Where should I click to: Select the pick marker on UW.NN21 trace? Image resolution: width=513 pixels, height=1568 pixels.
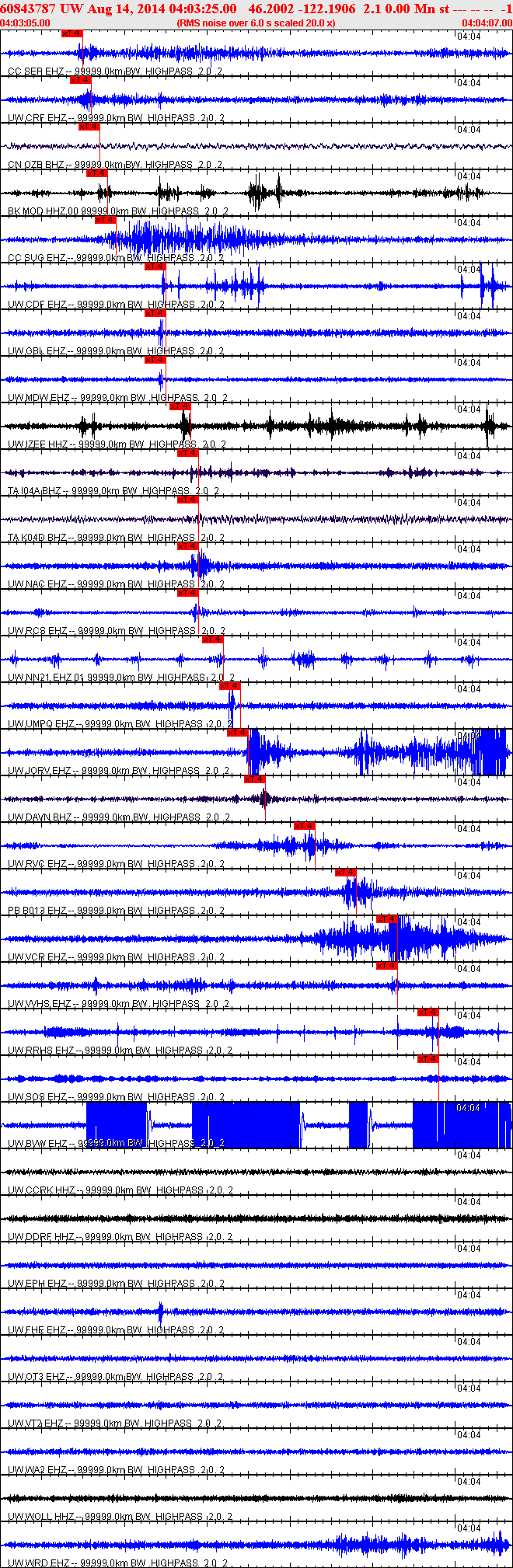point(213,639)
